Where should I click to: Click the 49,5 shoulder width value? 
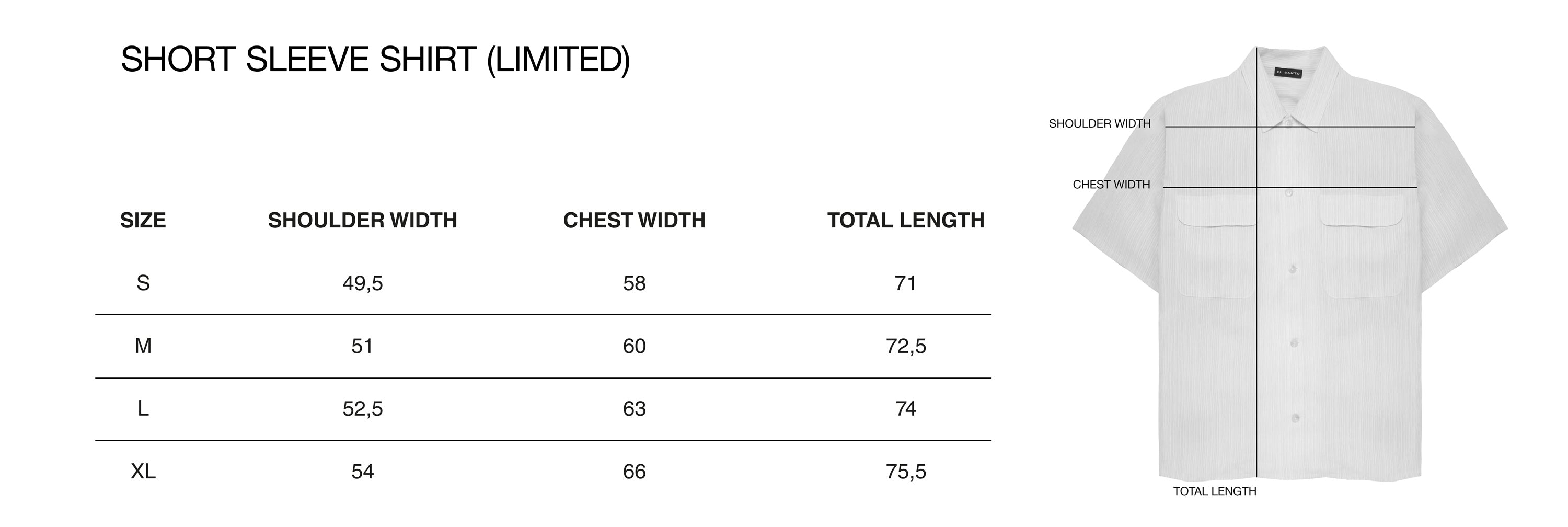362,283
